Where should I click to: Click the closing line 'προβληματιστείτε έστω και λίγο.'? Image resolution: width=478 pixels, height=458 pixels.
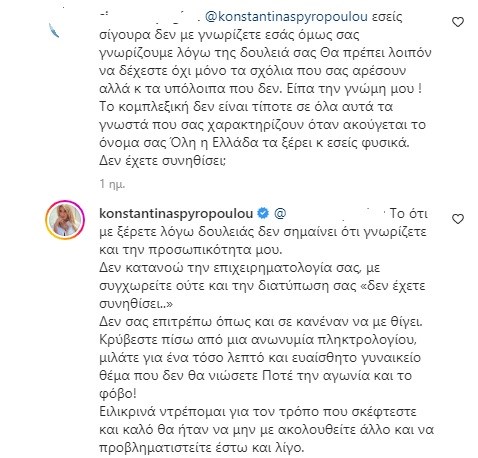202,448
